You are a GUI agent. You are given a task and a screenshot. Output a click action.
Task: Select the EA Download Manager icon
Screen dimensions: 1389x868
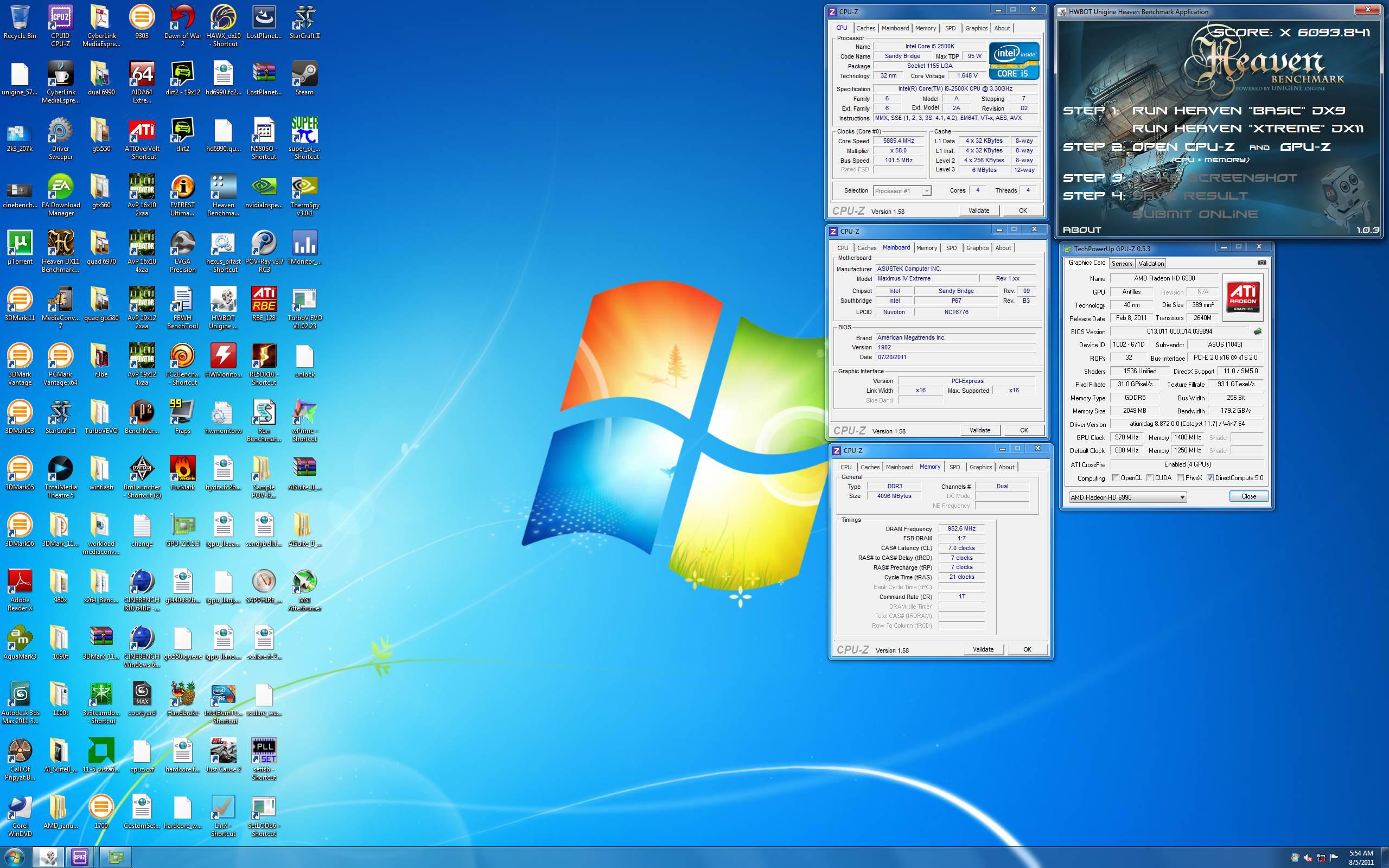tap(60, 195)
